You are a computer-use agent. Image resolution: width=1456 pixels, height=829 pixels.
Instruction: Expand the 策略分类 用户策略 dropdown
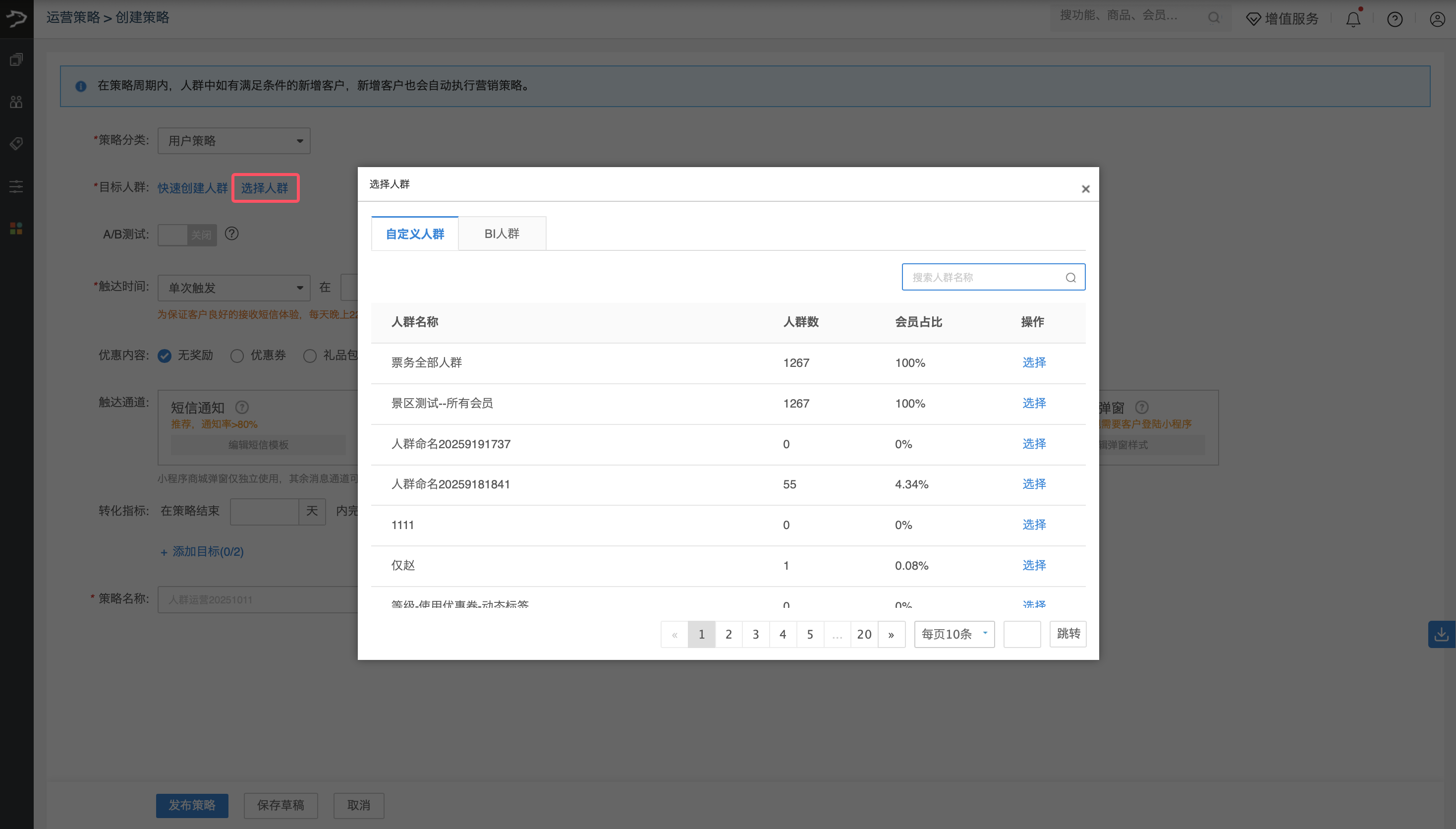tap(234, 141)
